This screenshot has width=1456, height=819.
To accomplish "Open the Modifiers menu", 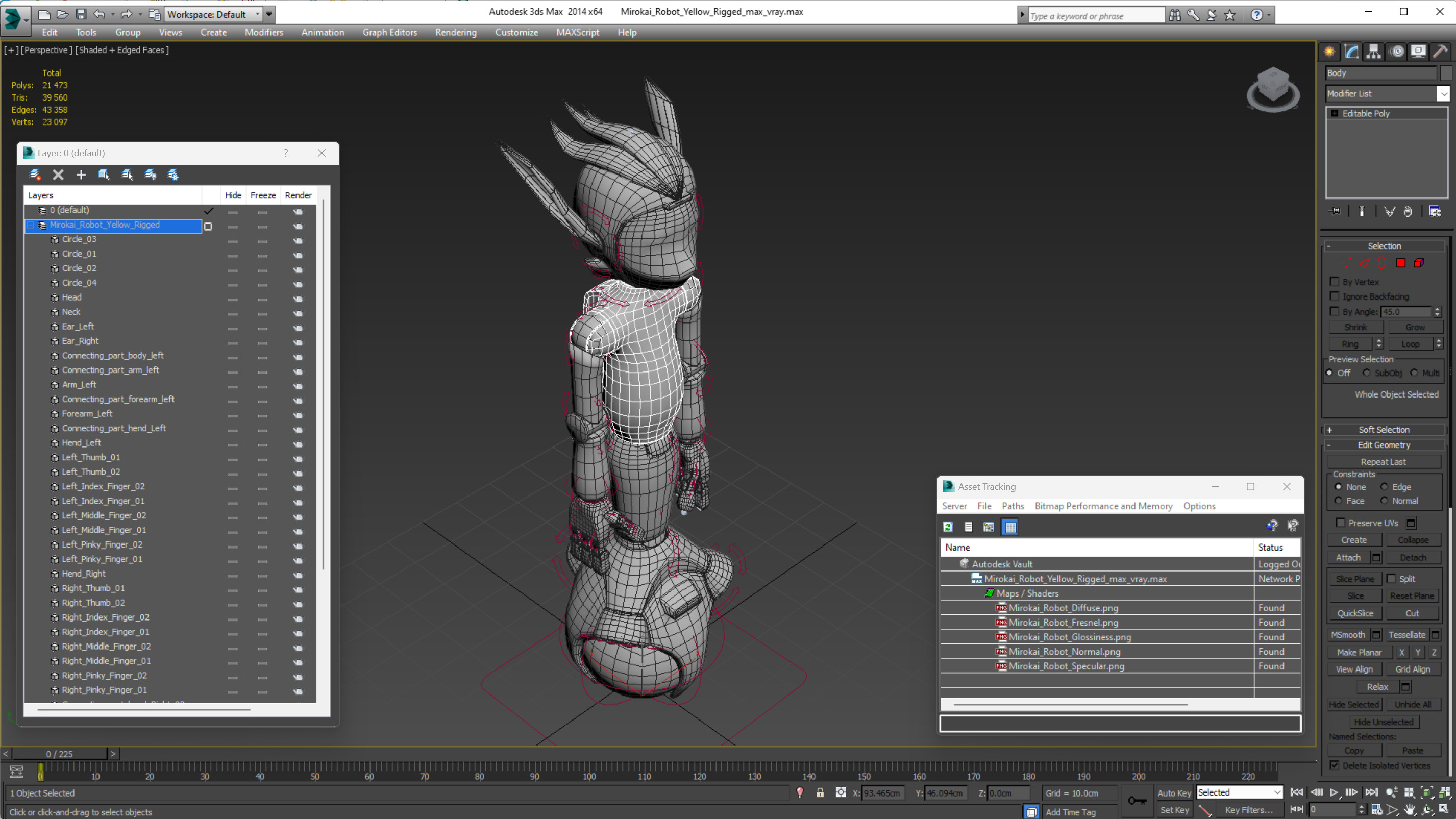I will pos(263,32).
